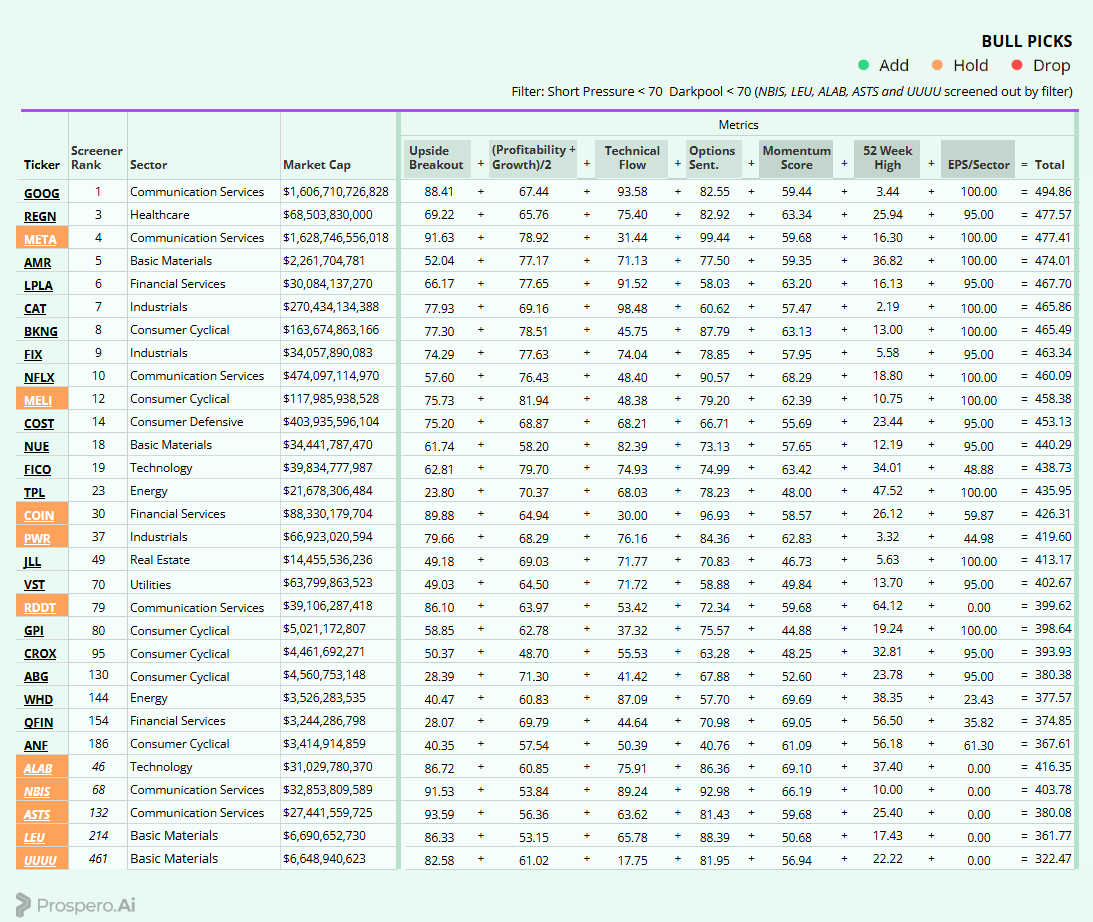The width and height of the screenshot is (1093, 922).
Task: Click VST's Utilities sector cell
Action: [150, 585]
